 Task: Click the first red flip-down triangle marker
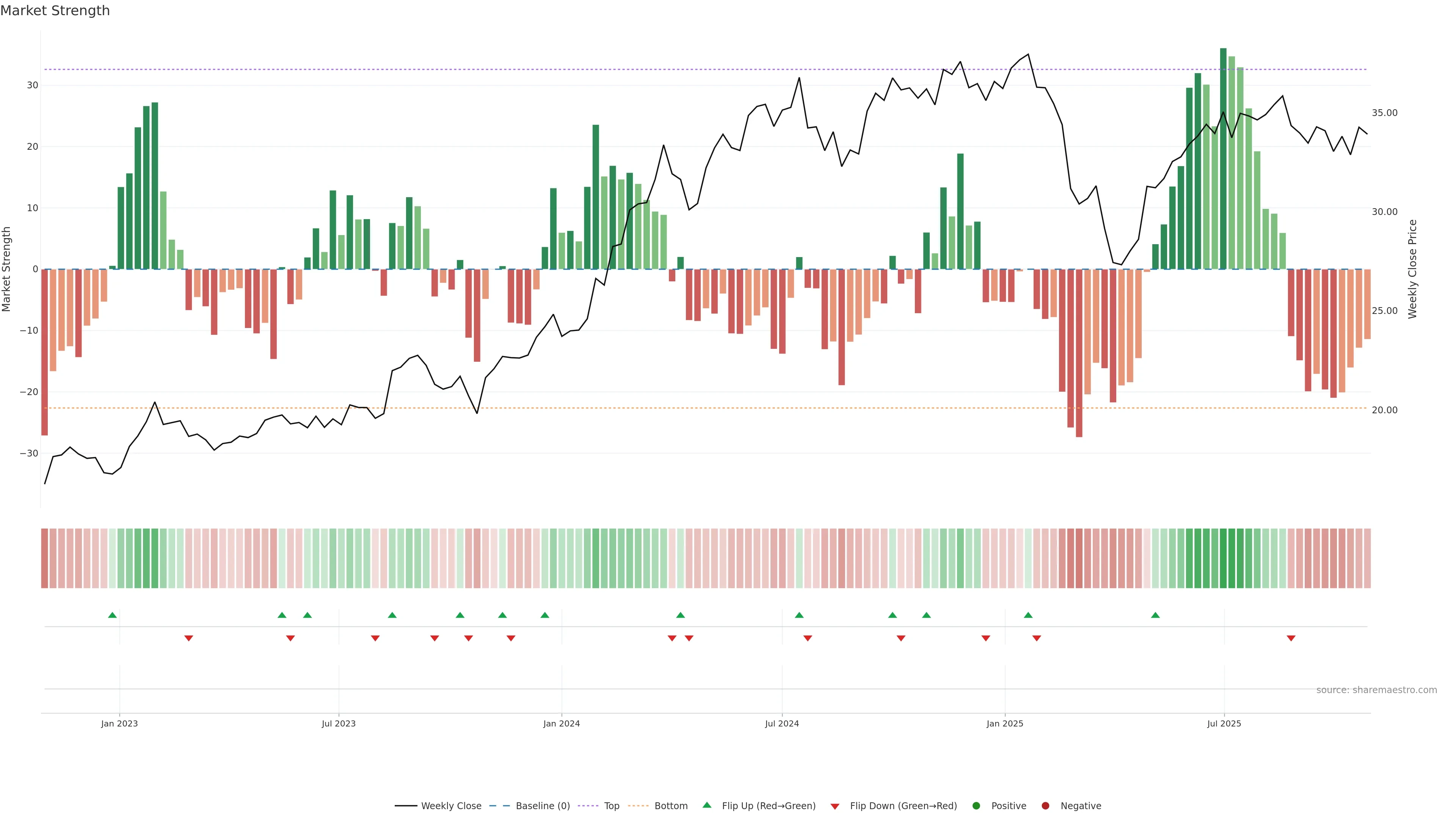189,638
